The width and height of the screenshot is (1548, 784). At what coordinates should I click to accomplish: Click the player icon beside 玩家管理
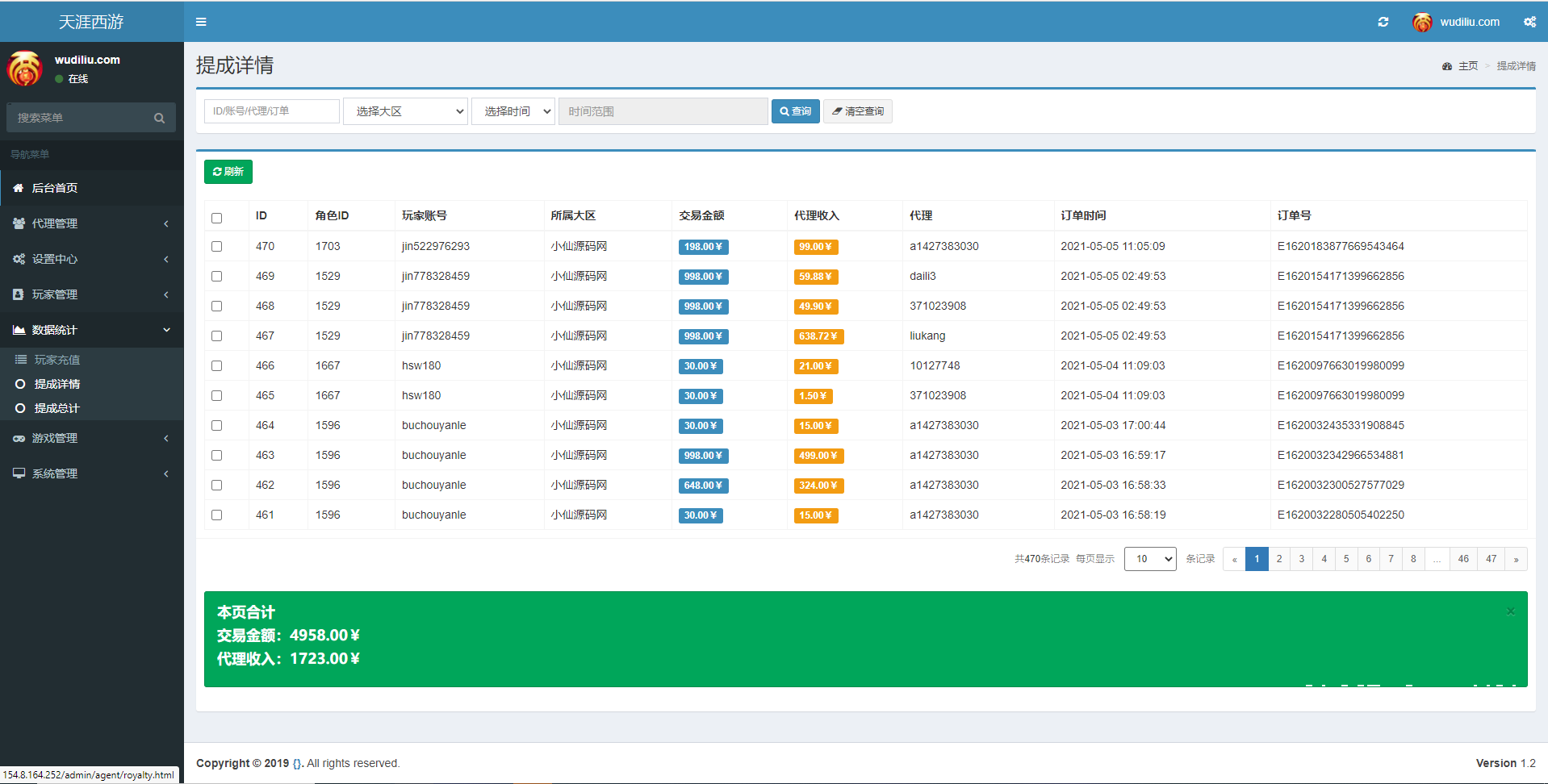19,294
